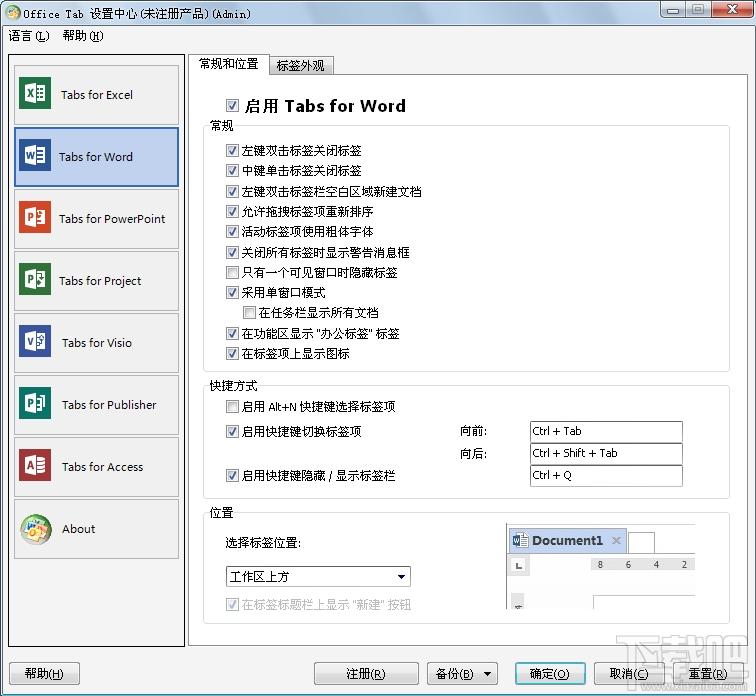
Task: Click the About section icon
Action: pyautogui.click(x=36, y=529)
